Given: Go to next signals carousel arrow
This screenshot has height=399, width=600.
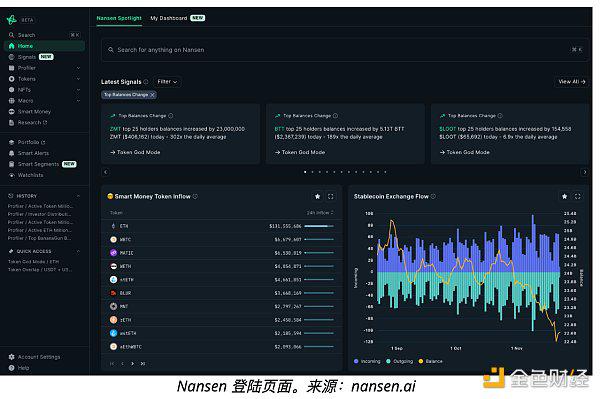Looking at the screenshot, I should (585, 172).
